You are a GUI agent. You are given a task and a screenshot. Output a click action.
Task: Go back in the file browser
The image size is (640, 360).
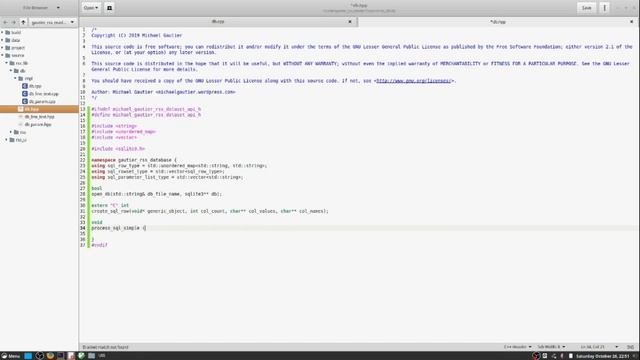click(5, 22)
